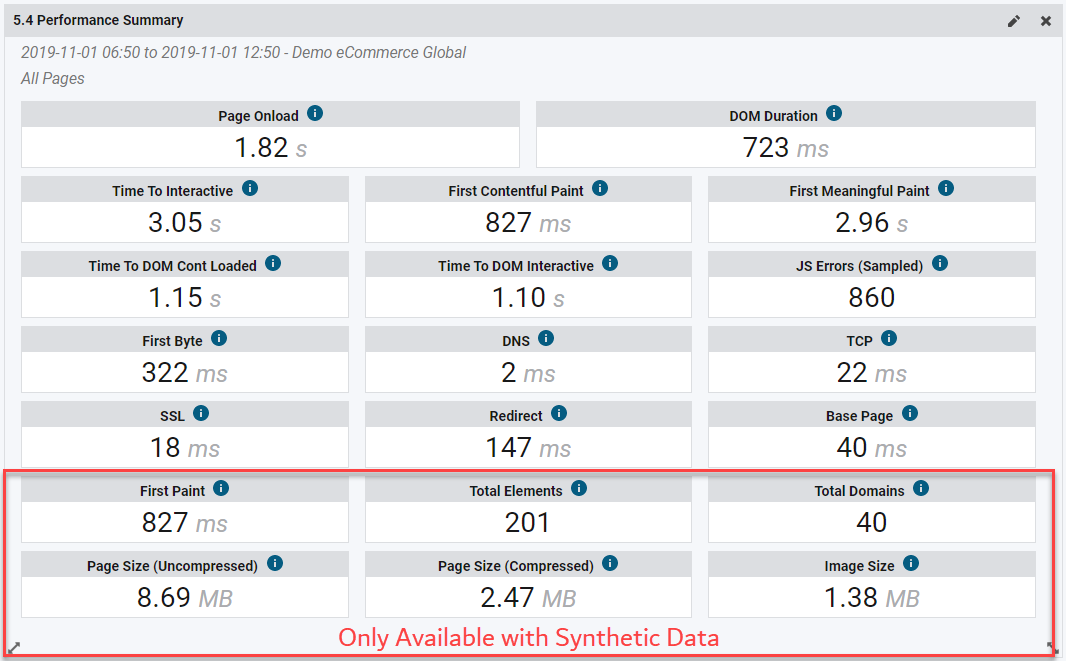Open info icon next to DOM Duration
Screen dimensions: 1066x661
pos(833,114)
